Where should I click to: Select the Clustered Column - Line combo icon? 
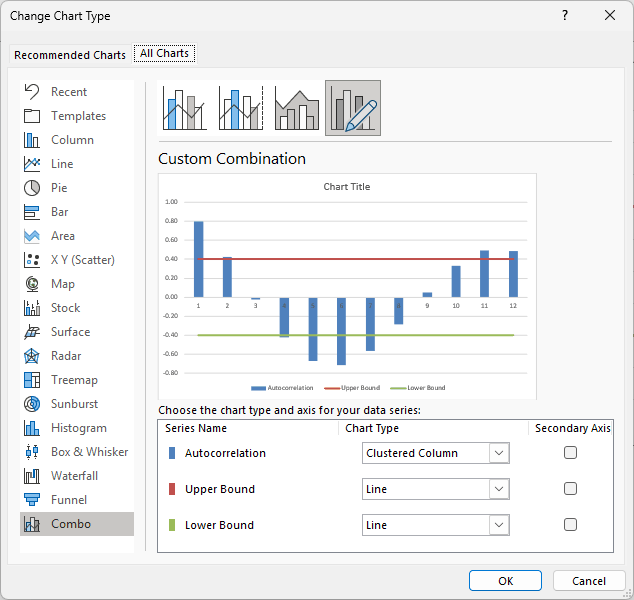pyautogui.click(x=185, y=108)
